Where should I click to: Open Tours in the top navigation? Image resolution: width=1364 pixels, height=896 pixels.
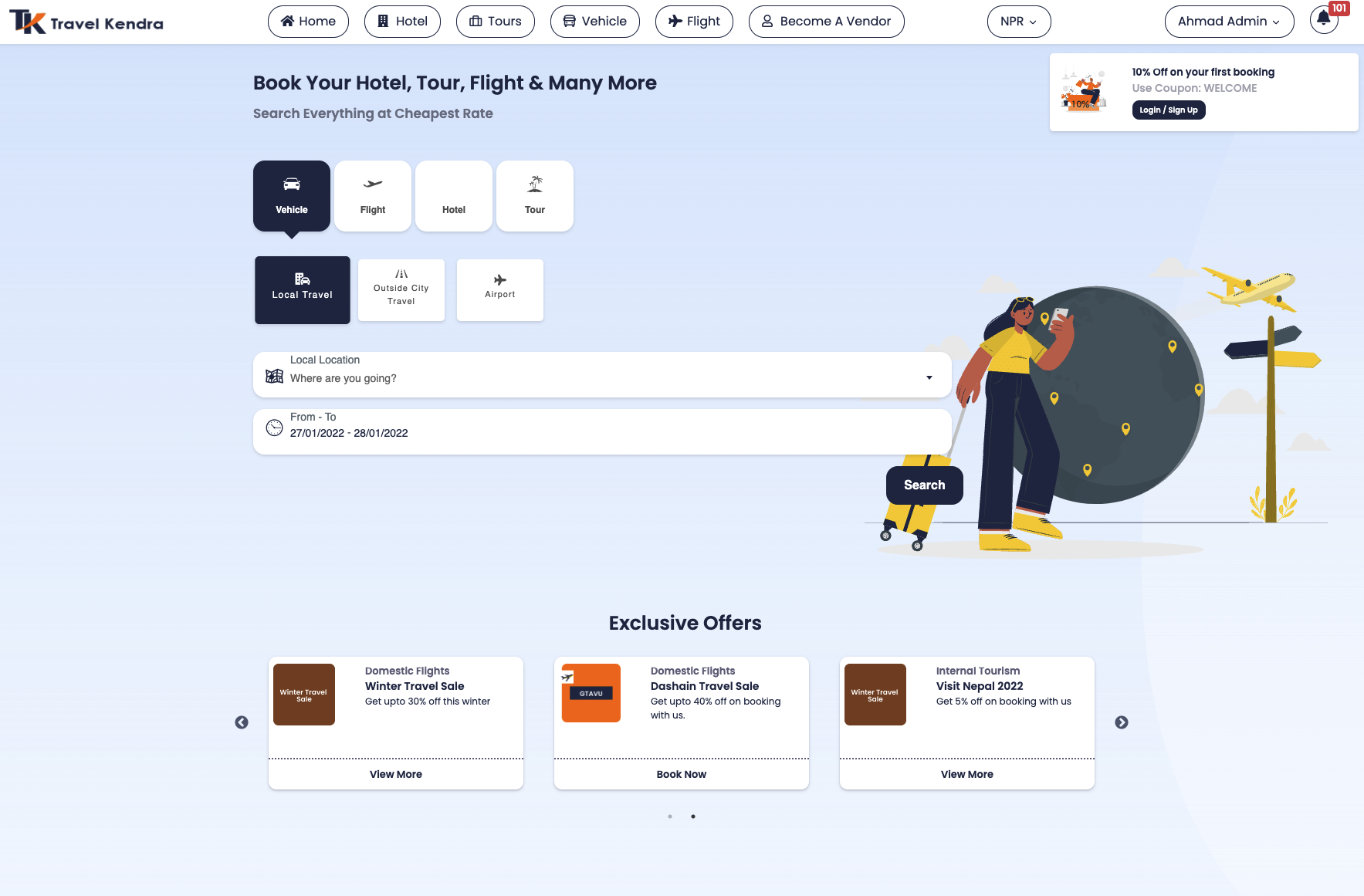coord(496,22)
